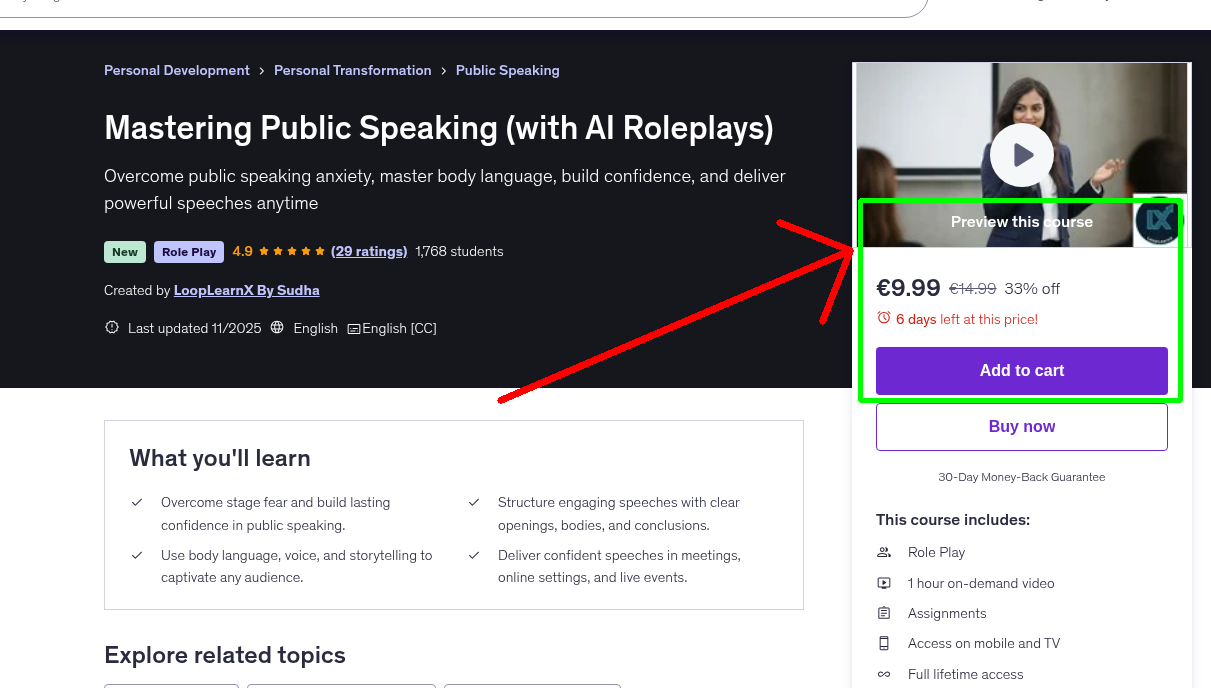Open the LoopLearnX By Sudha instructor page
The width and height of the screenshot is (1211, 688).
point(247,290)
